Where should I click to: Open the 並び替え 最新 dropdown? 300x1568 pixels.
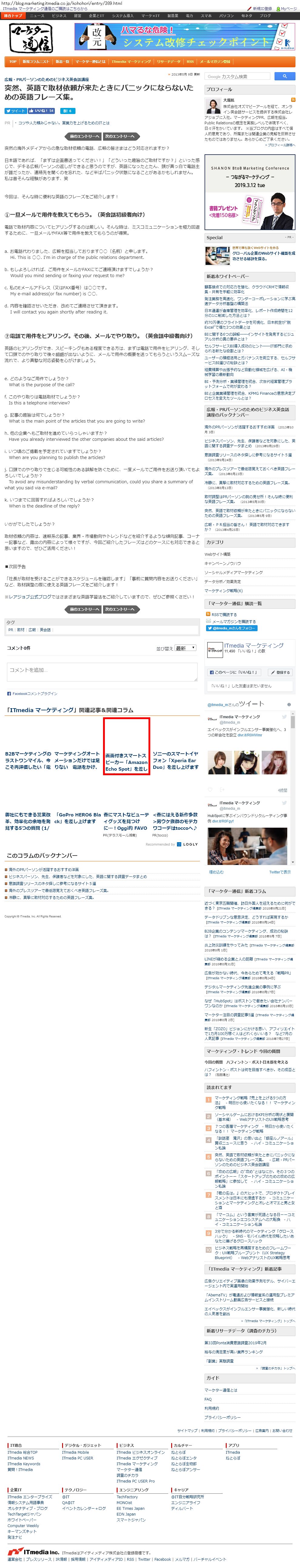click(x=185, y=648)
